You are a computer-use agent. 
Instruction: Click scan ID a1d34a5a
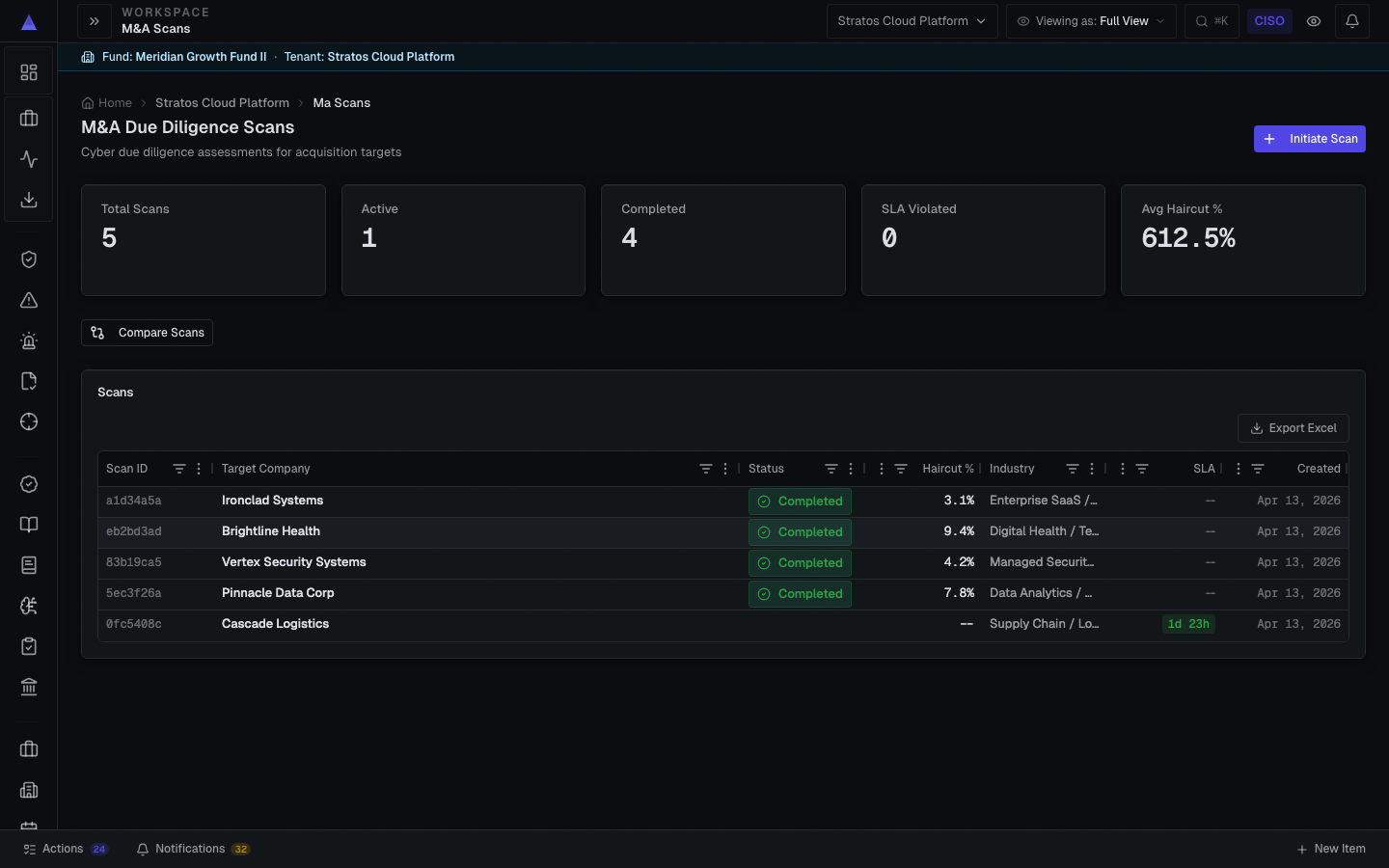[x=134, y=501]
